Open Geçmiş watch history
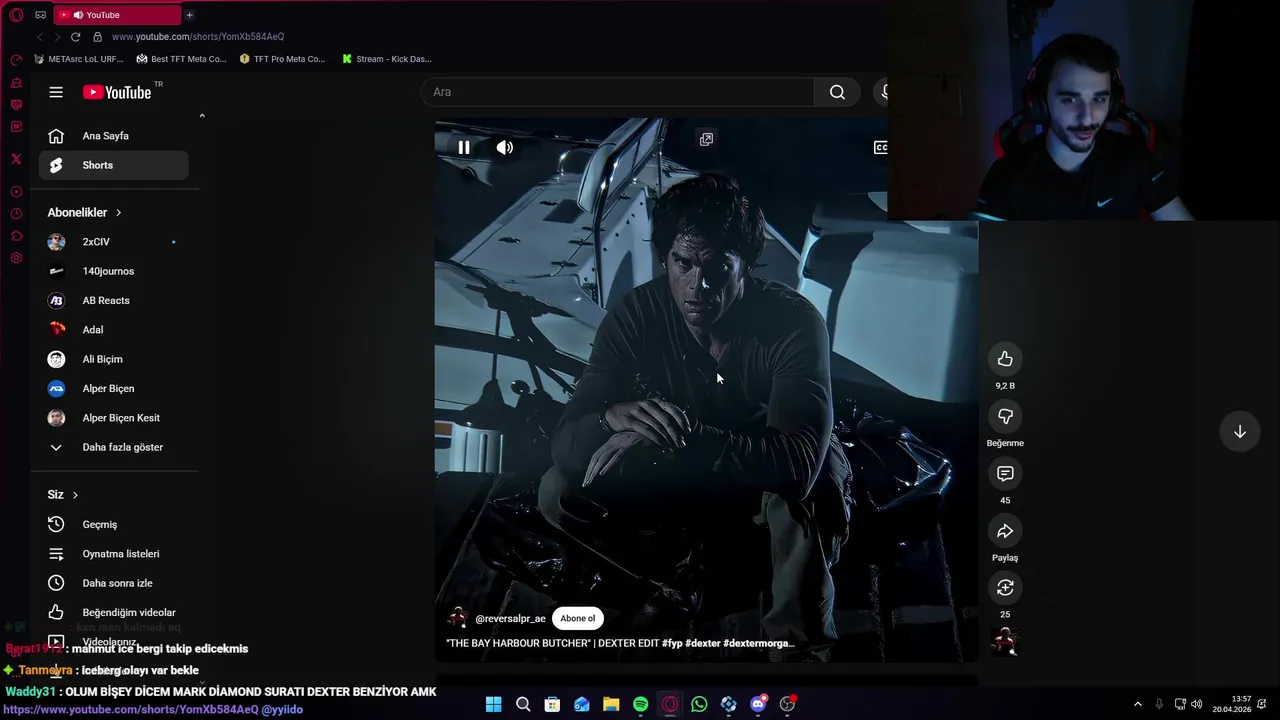The height and width of the screenshot is (720, 1280). (x=113, y=524)
